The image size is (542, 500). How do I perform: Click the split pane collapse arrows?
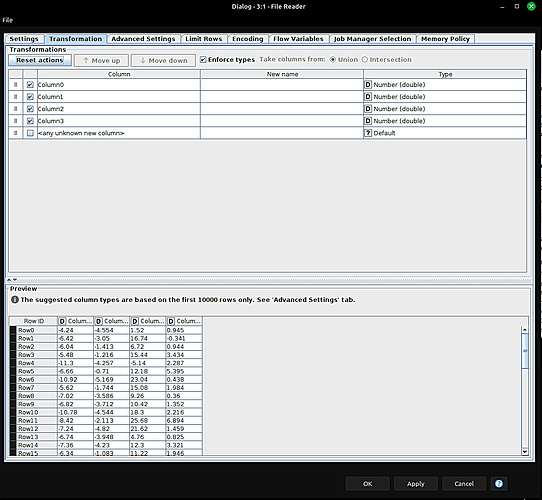(x=12, y=280)
